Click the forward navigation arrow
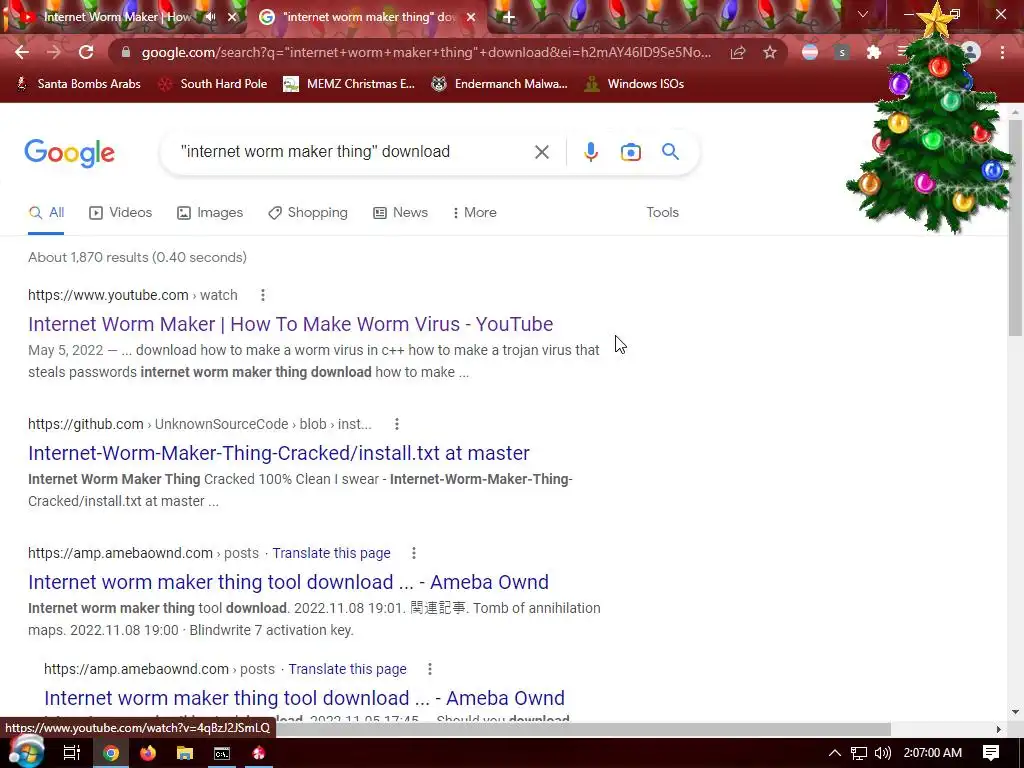Image resolution: width=1024 pixels, height=768 pixels. [x=54, y=52]
